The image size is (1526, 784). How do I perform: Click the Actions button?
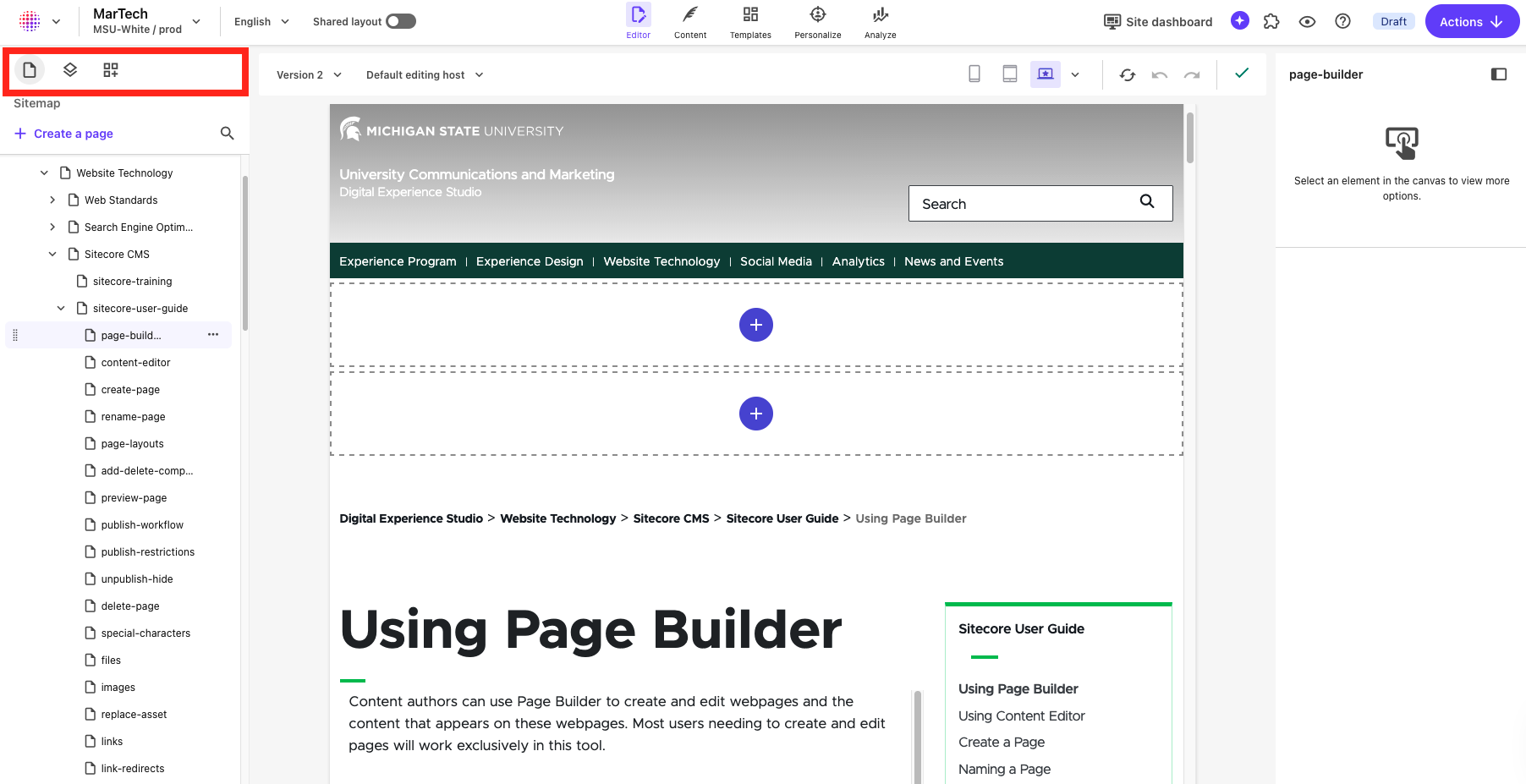point(1472,21)
